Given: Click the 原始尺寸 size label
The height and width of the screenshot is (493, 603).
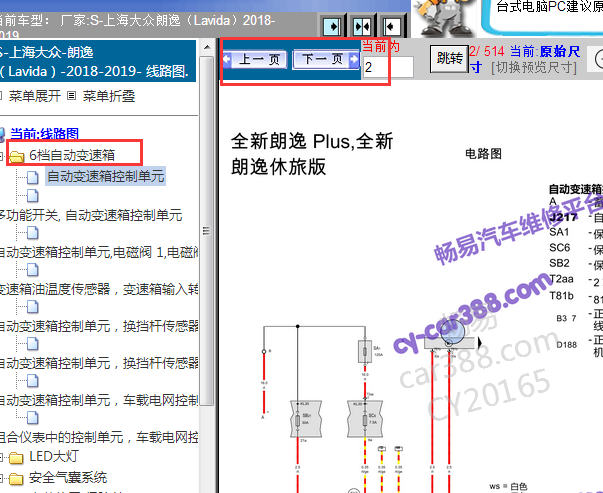Looking at the screenshot, I should point(560,52).
